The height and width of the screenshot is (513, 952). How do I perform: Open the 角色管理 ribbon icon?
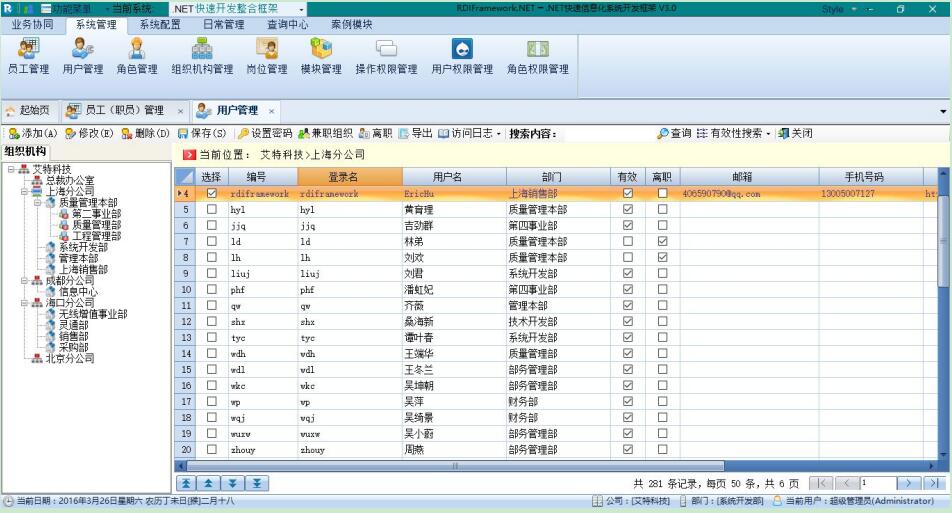(137, 55)
